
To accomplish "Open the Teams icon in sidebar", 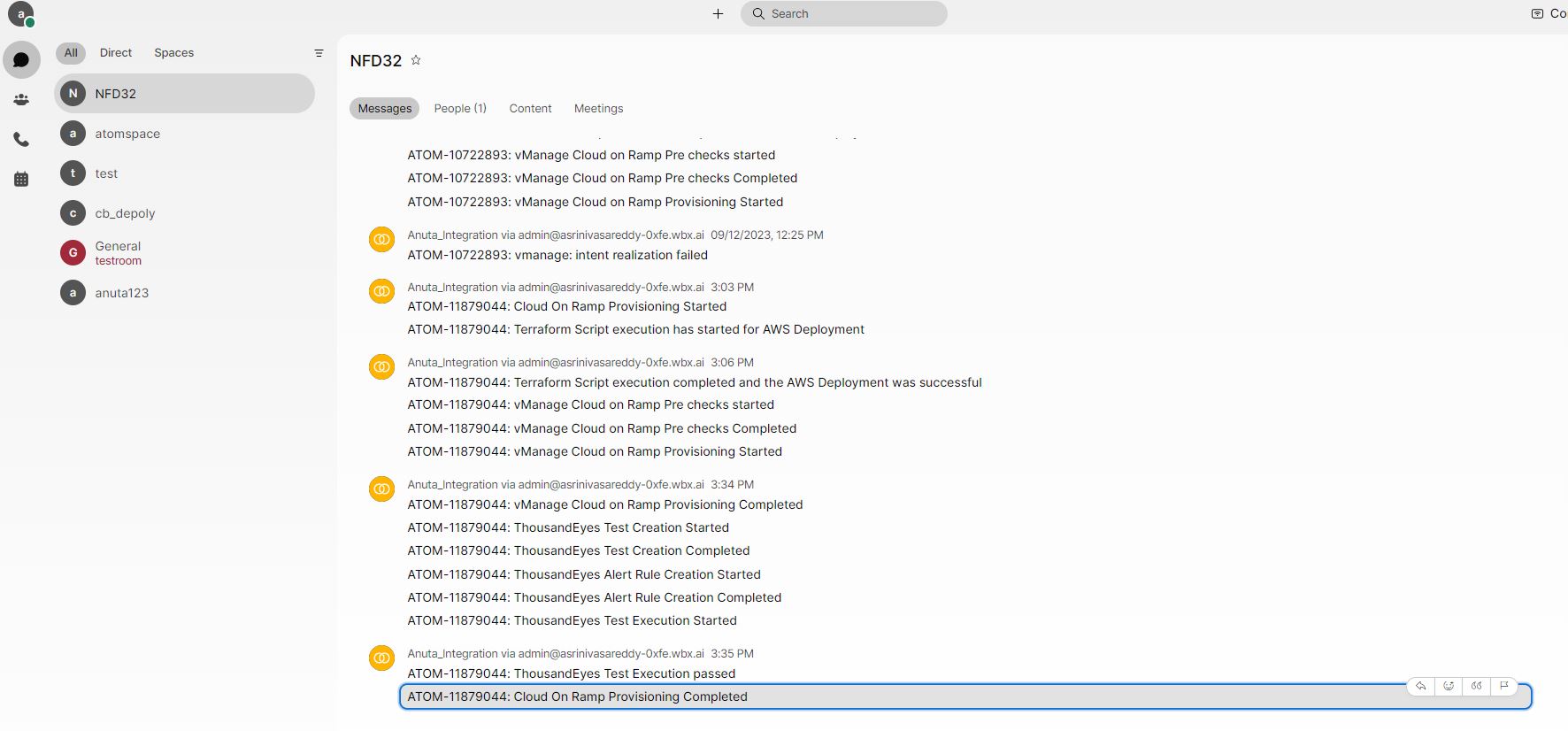I will (21, 100).
